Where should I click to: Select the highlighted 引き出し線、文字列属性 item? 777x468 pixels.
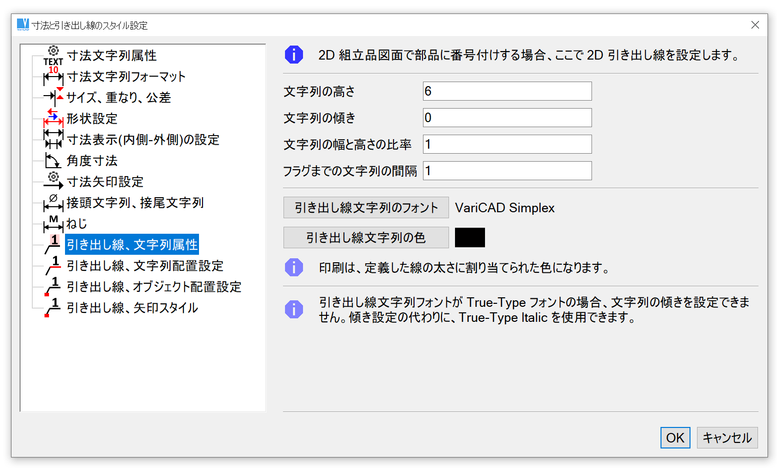133,245
